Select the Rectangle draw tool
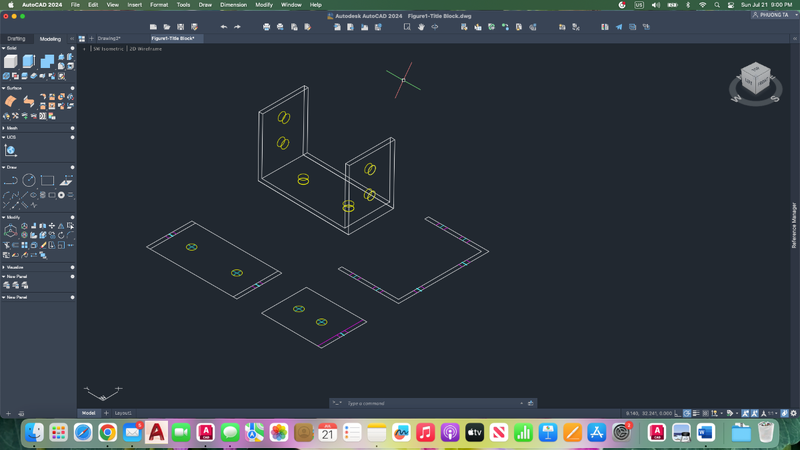The height and width of the screenshot is (450, 800). (47, 181)
